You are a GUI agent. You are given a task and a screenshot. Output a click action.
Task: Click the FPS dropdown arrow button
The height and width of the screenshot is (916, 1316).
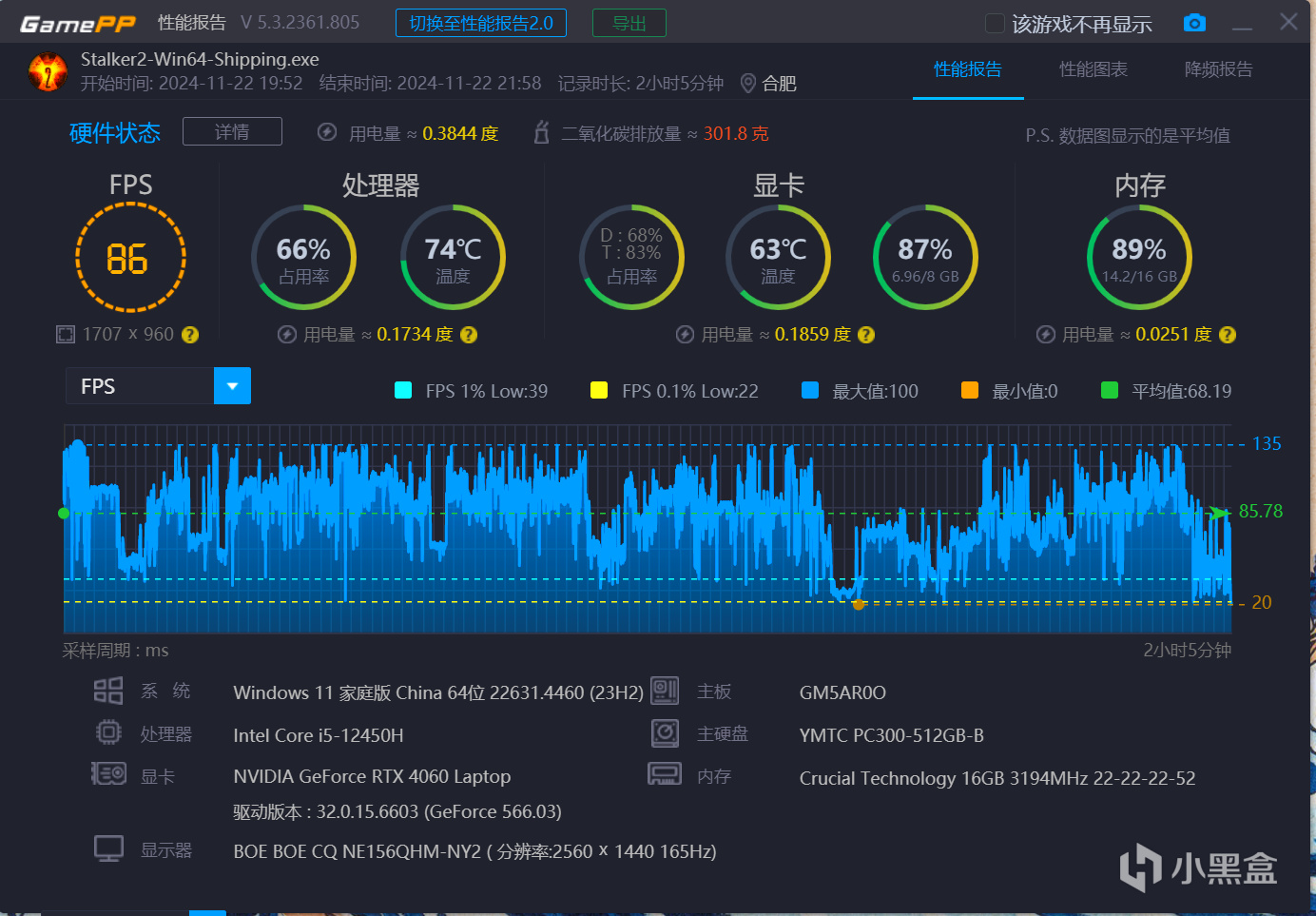[x=232, y=386]
